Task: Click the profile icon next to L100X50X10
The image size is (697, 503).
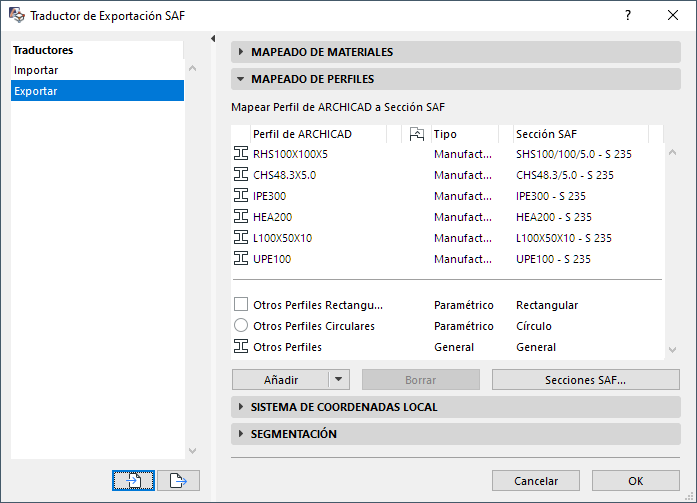Action: [x=241, y=238]
